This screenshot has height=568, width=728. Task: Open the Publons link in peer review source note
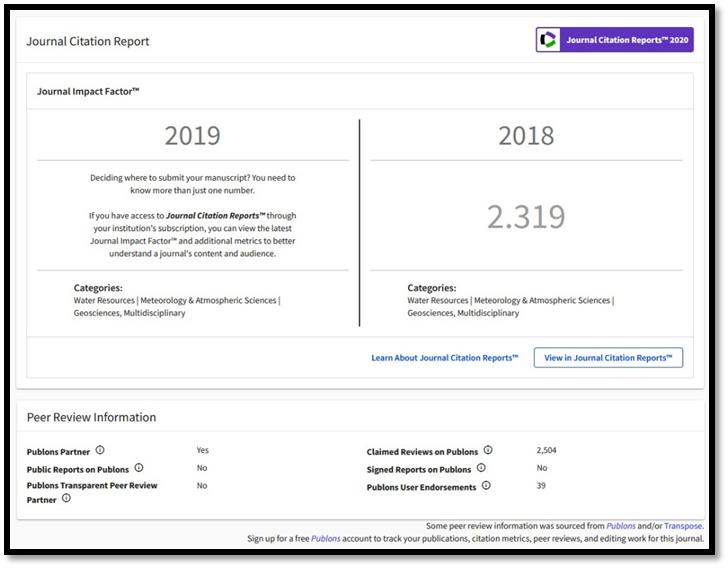(x=621, y=526)
